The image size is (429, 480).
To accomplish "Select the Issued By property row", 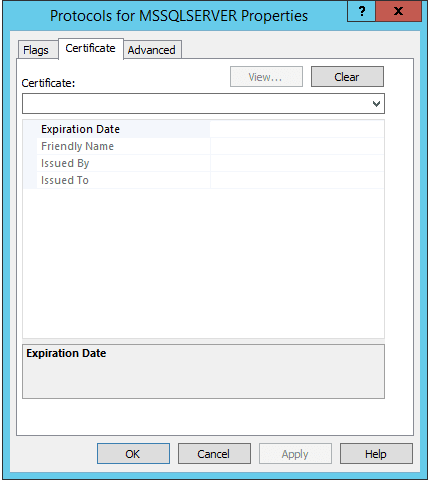I will (x=203, y=163).
